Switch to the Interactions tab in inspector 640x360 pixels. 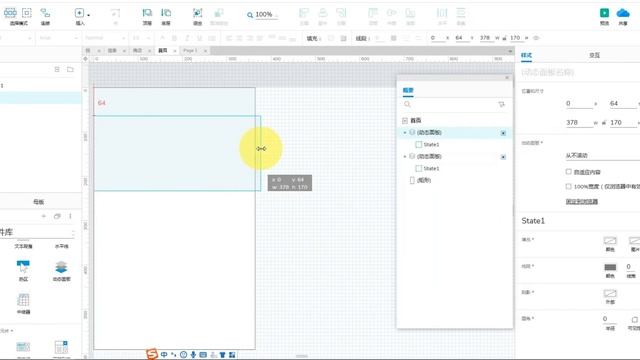coord(594,55)
